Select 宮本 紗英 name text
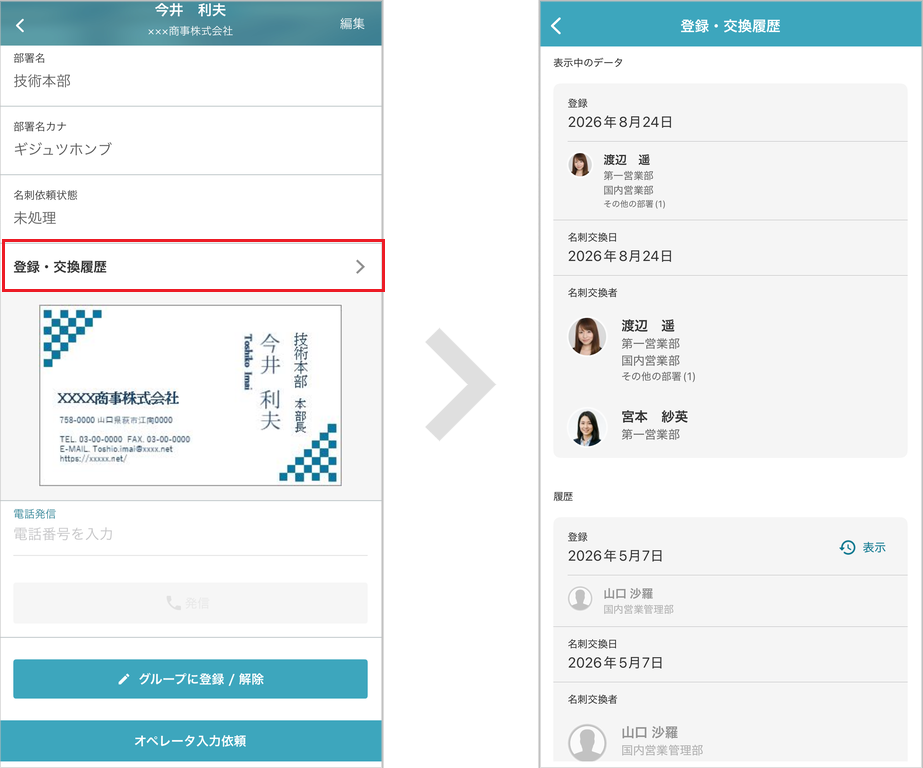The height and width of the screenshot is (768, 923). click(x=655, y=417)
